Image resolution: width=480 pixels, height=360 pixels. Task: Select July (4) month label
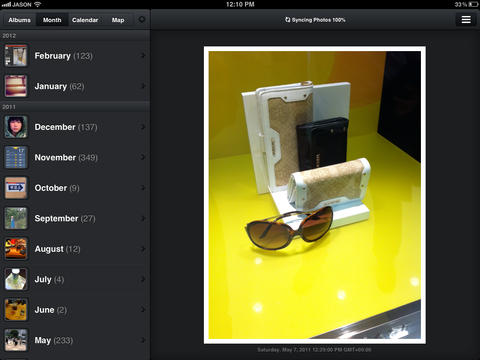[x=49, y=279]
